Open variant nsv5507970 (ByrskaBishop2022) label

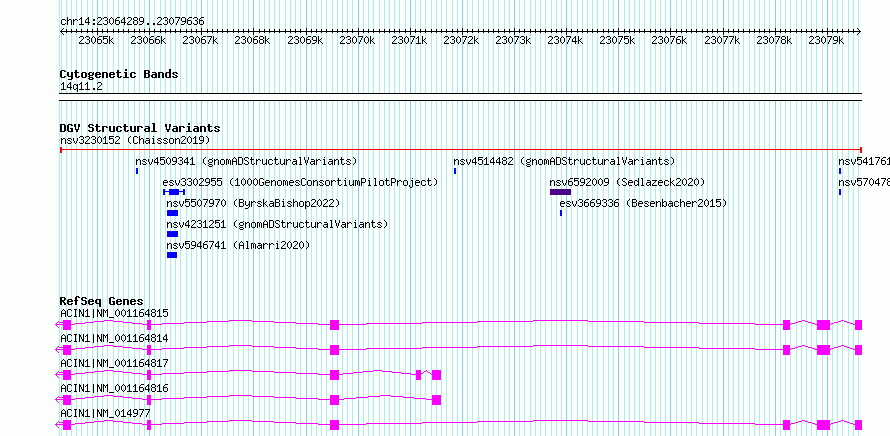[x=253, y=203]
